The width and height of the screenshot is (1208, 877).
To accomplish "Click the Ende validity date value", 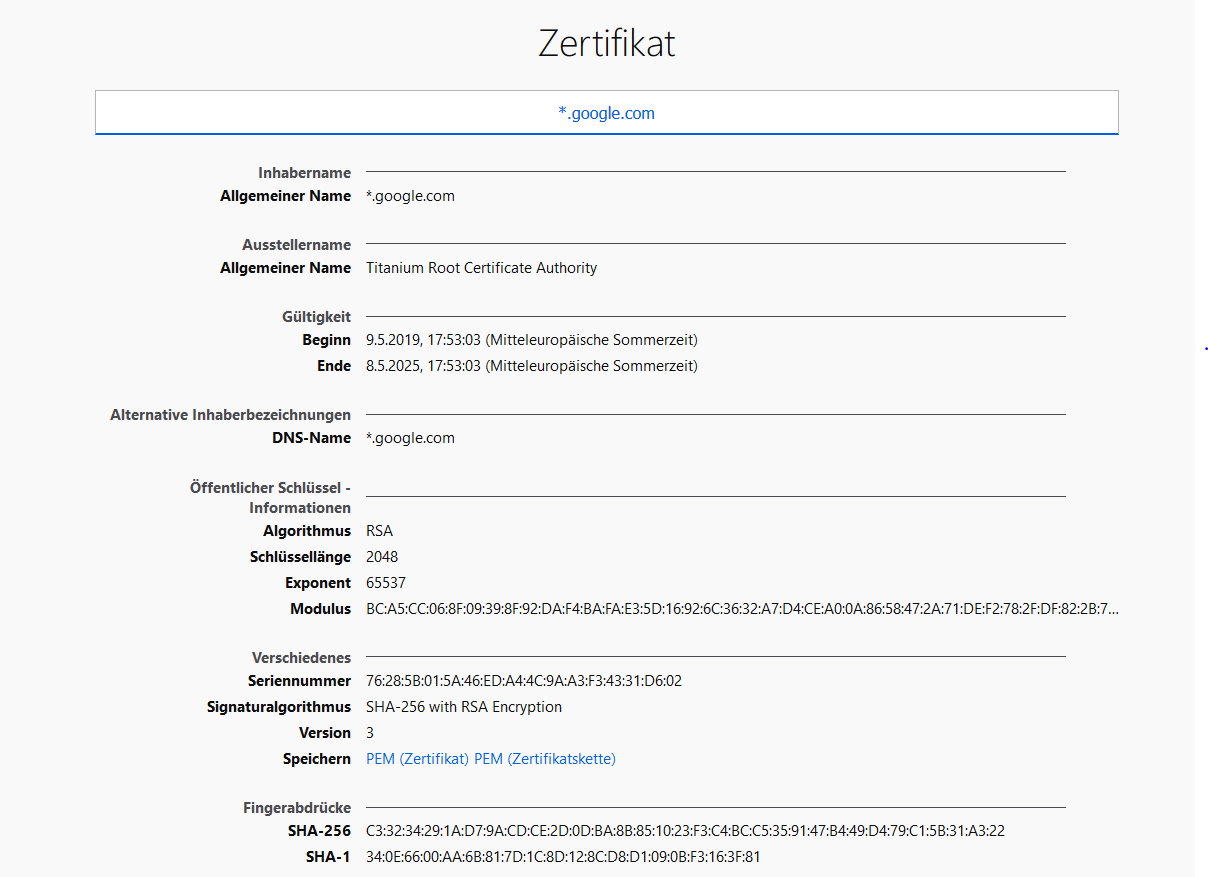I will [x=531, y=366].
